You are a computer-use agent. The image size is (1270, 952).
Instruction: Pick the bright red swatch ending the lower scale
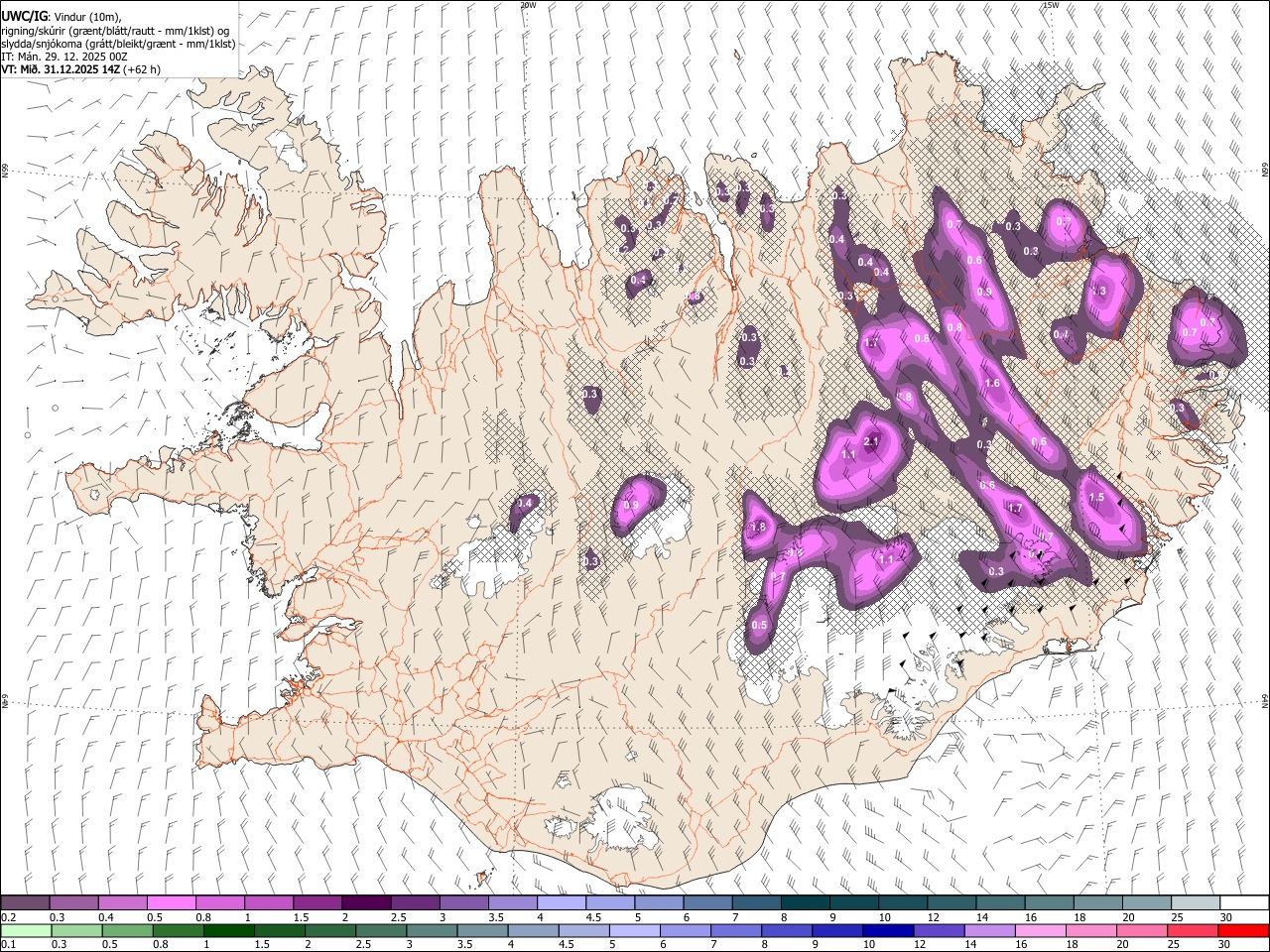[1242, 930]
